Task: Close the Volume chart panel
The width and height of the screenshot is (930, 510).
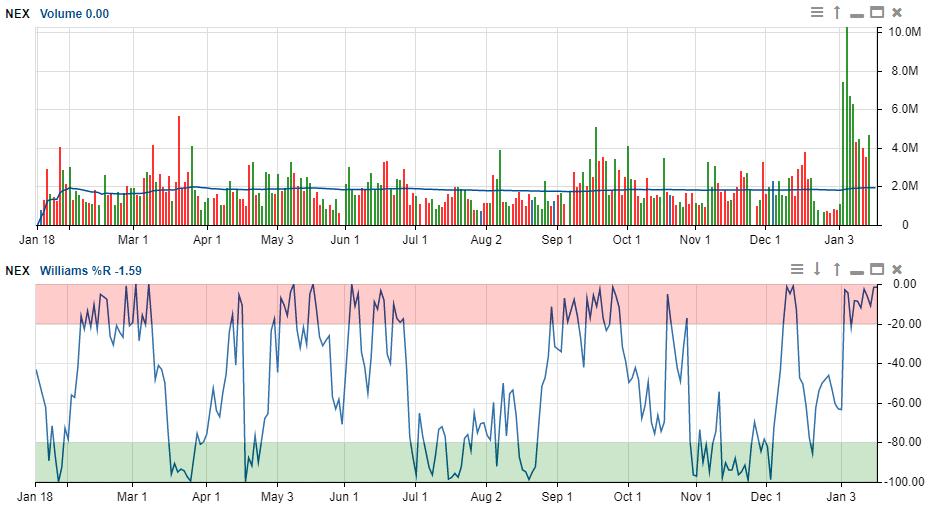Action: point(897,13)
